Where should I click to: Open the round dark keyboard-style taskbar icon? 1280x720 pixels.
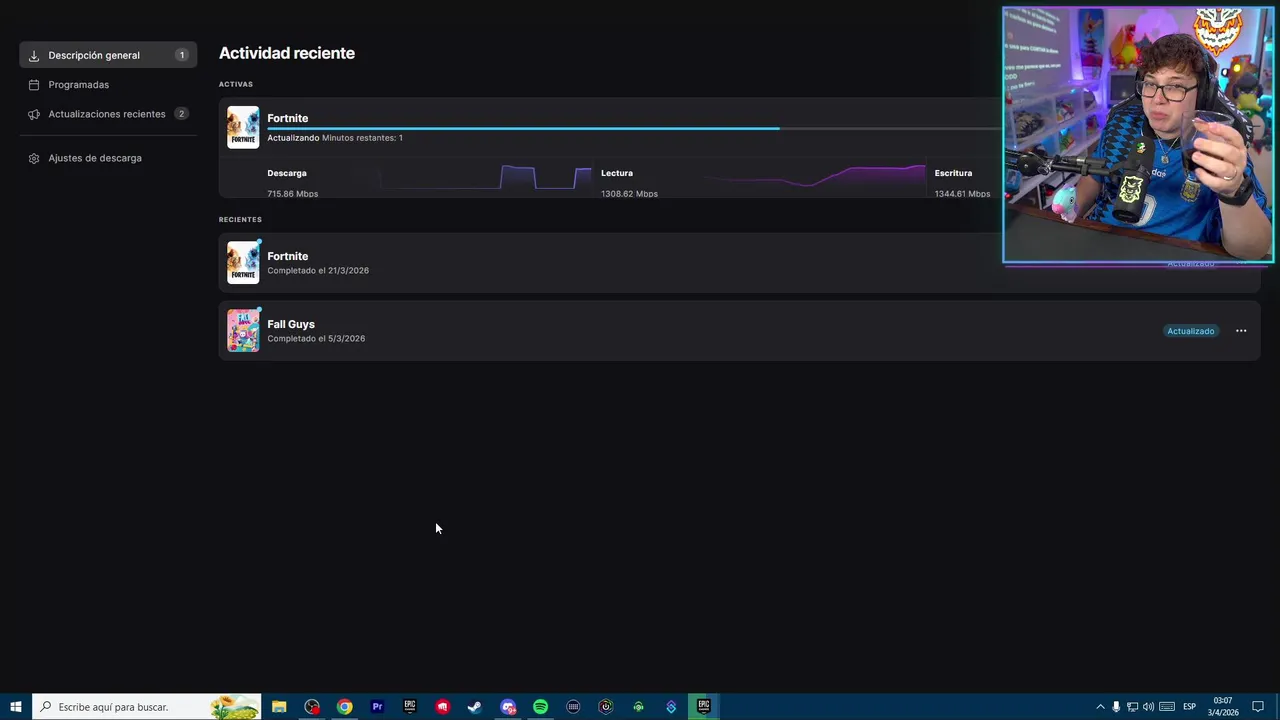573,707
